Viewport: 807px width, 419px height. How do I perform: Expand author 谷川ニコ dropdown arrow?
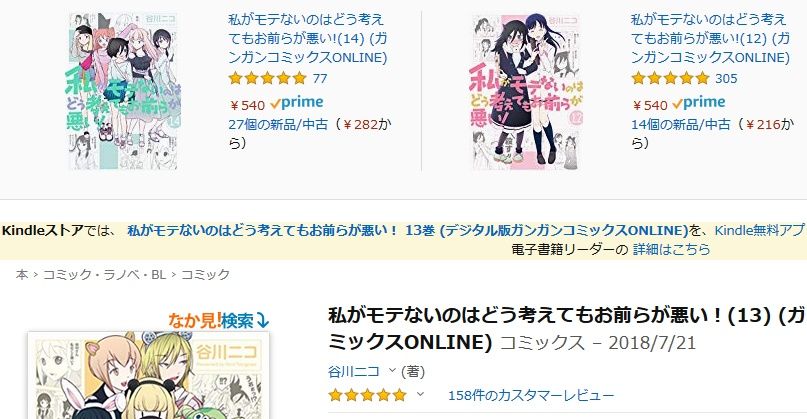pos(392,371)
